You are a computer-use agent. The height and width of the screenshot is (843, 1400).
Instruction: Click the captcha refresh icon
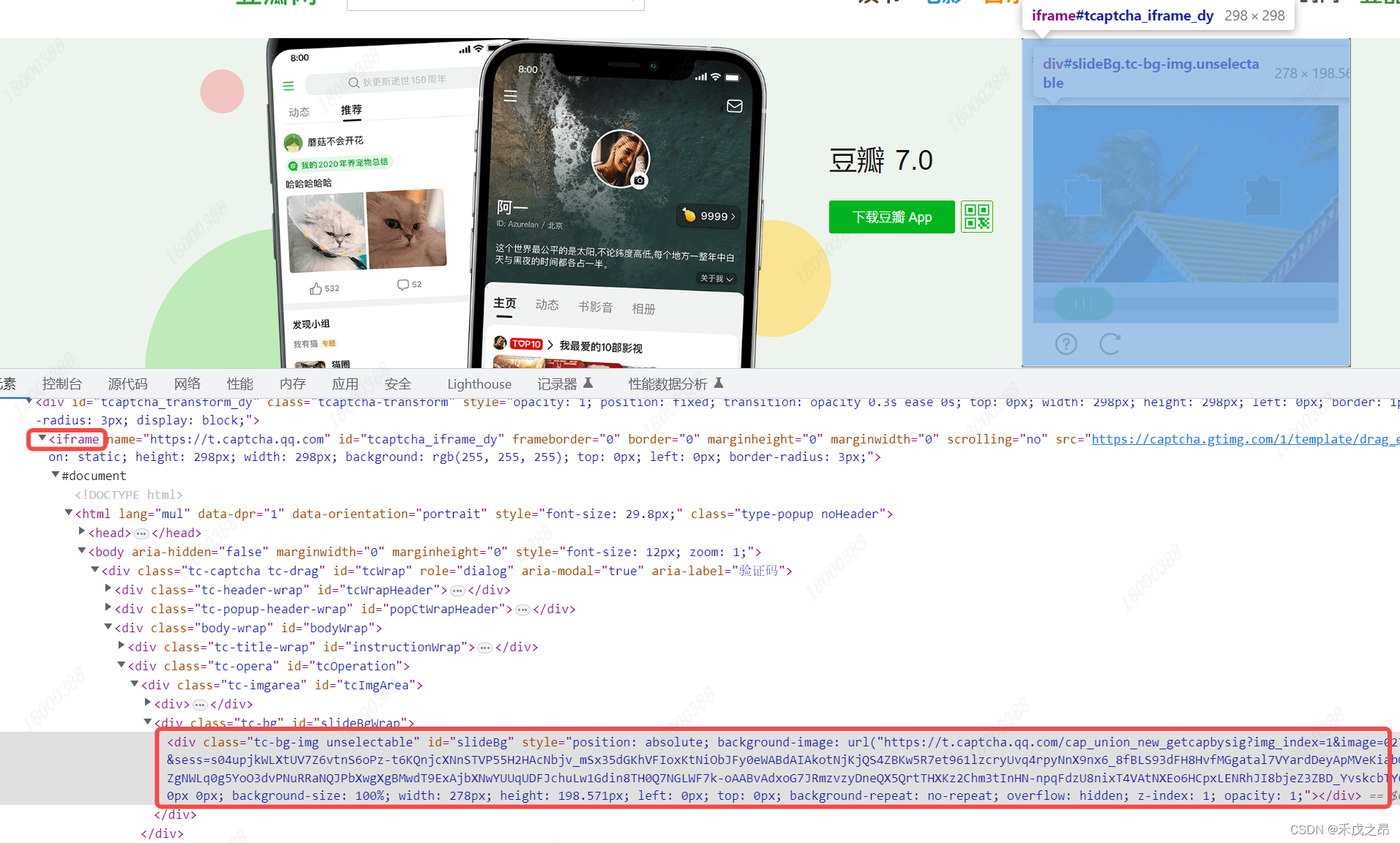(1109, 344)
